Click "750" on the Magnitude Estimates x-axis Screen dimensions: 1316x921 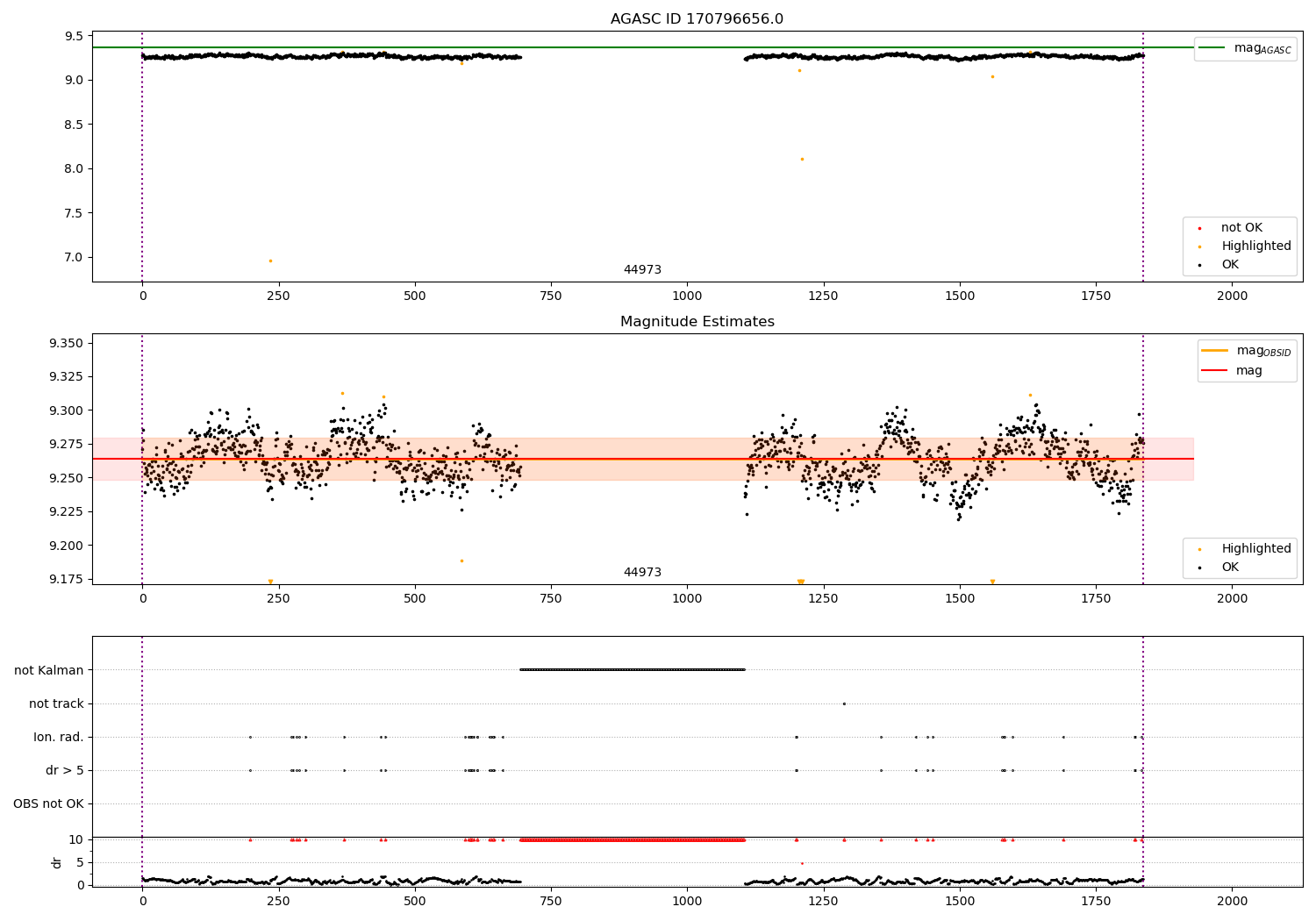click(x=551, y=600)
